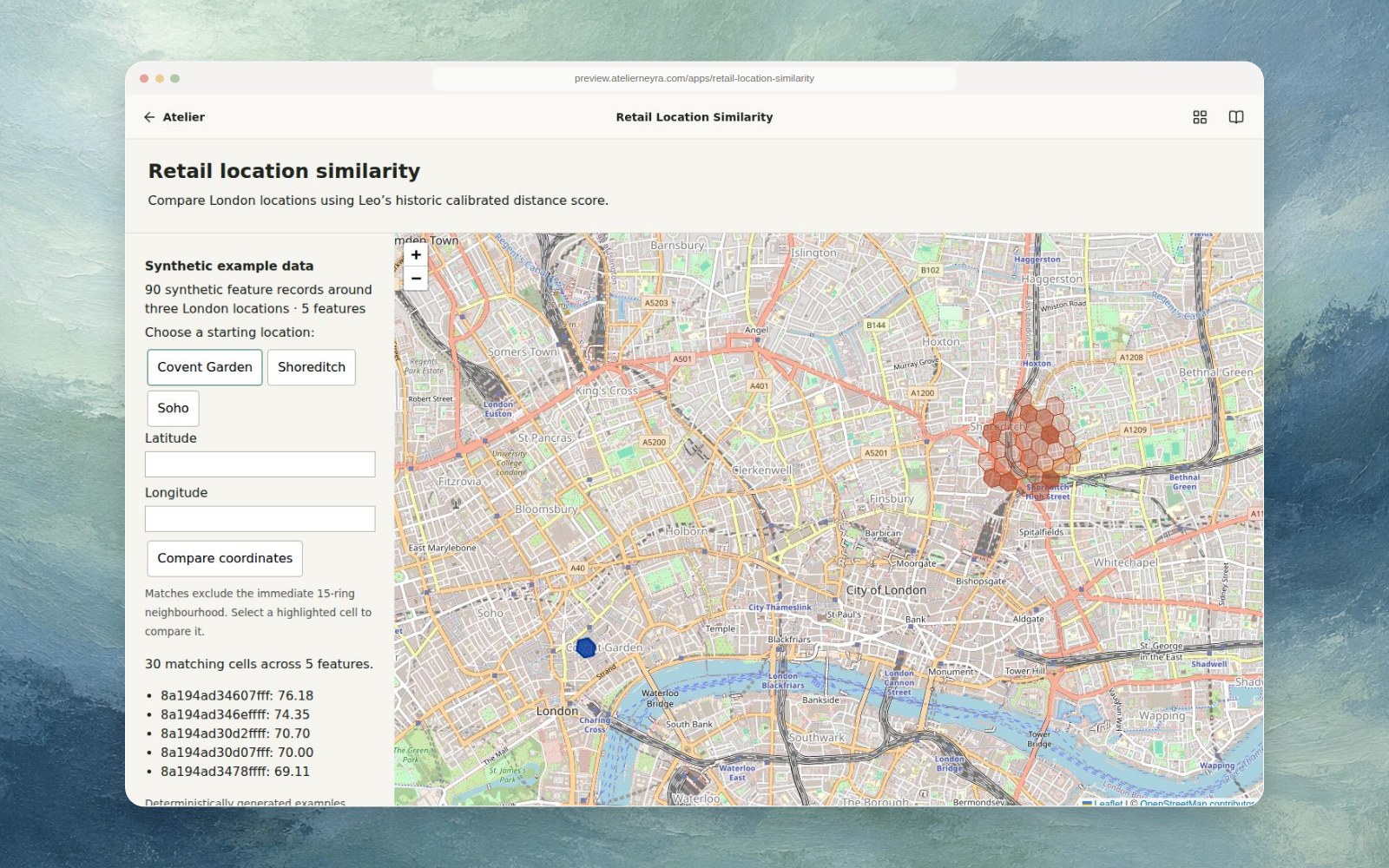
Task: Go back using the Atelier arrow
Action: [x=149, y=117]
